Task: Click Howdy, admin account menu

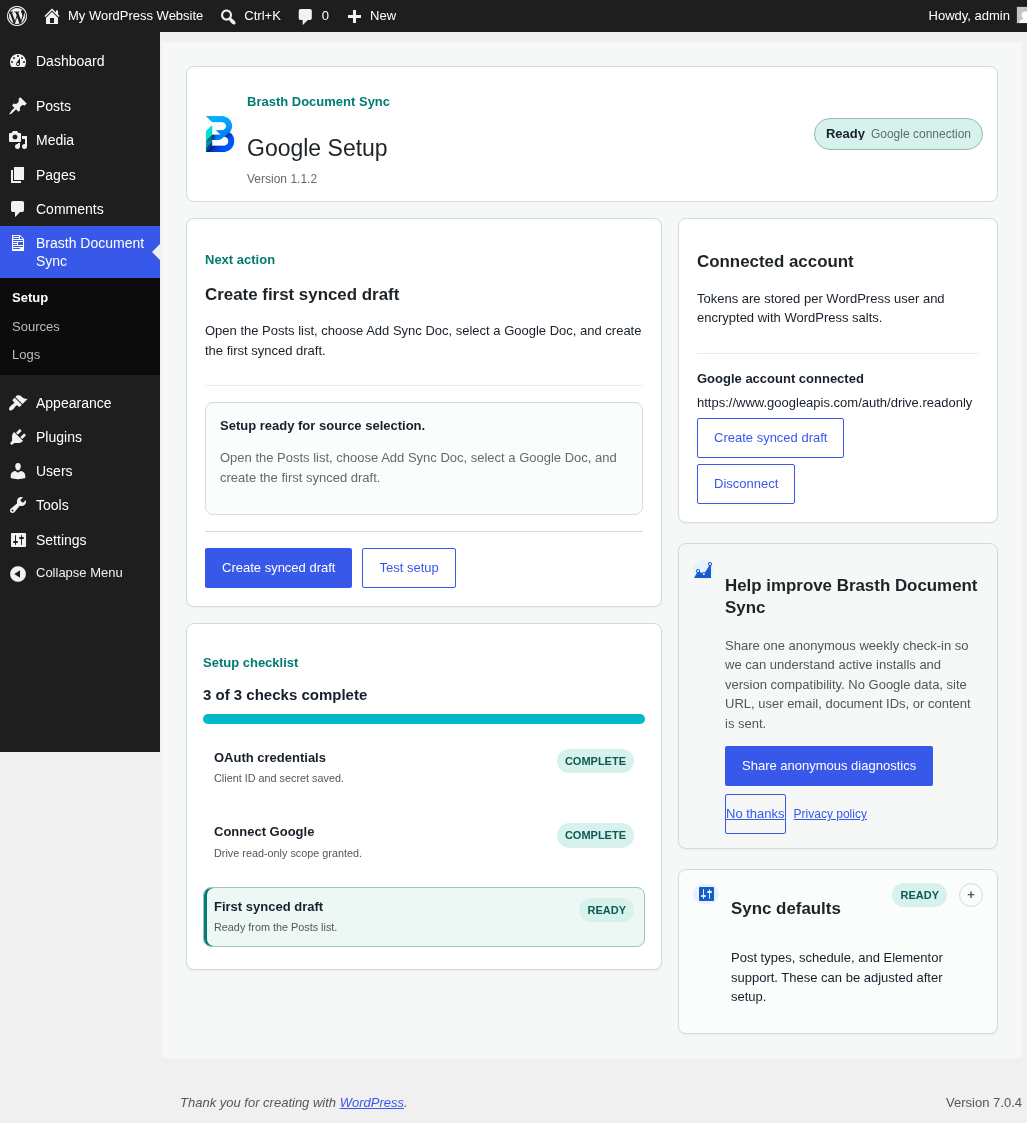Action: click(969, 16)
